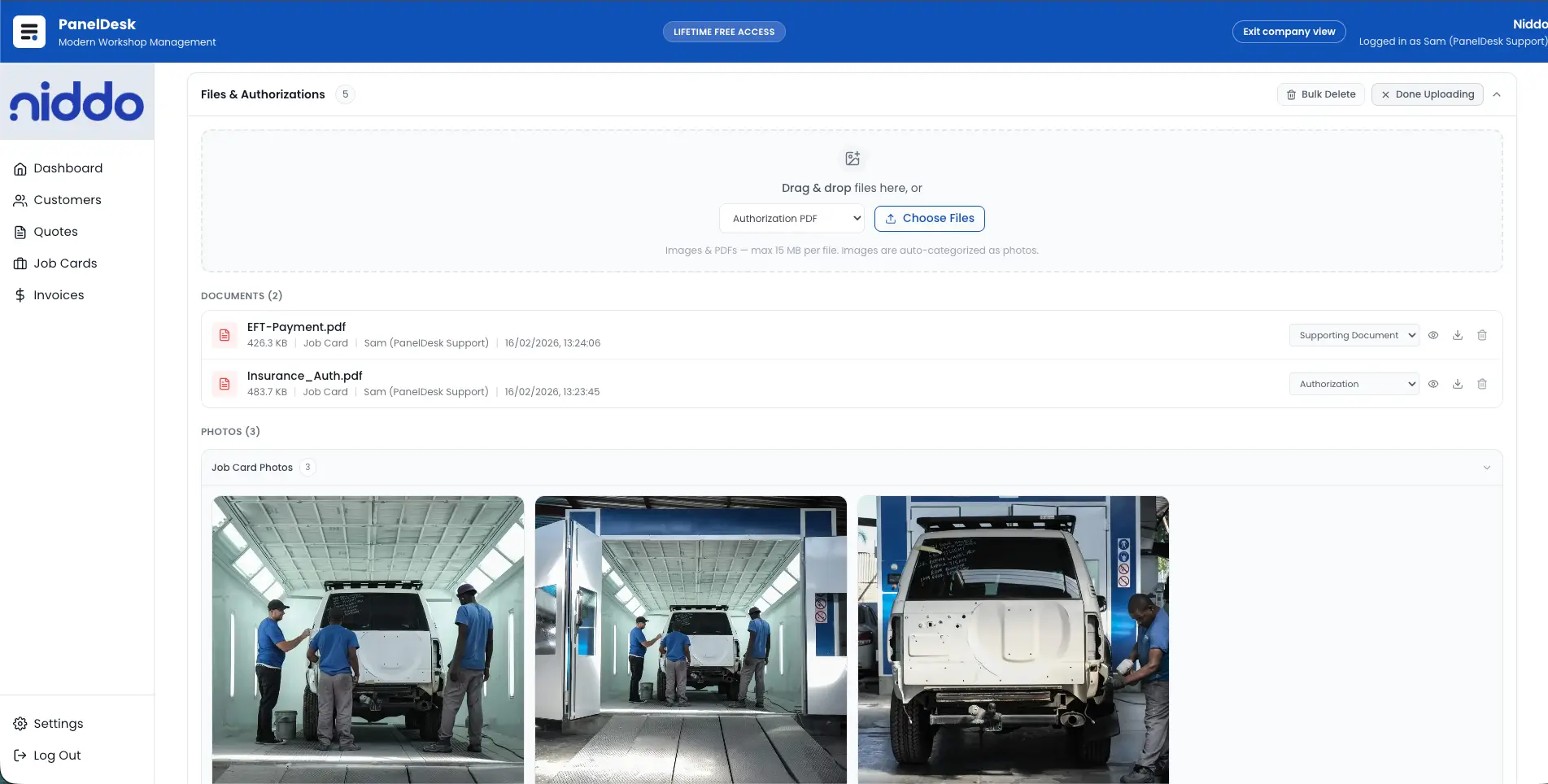Delete the Insurance_Auth.pdf document
1548x784 pixels.
tap(1482, 384)
